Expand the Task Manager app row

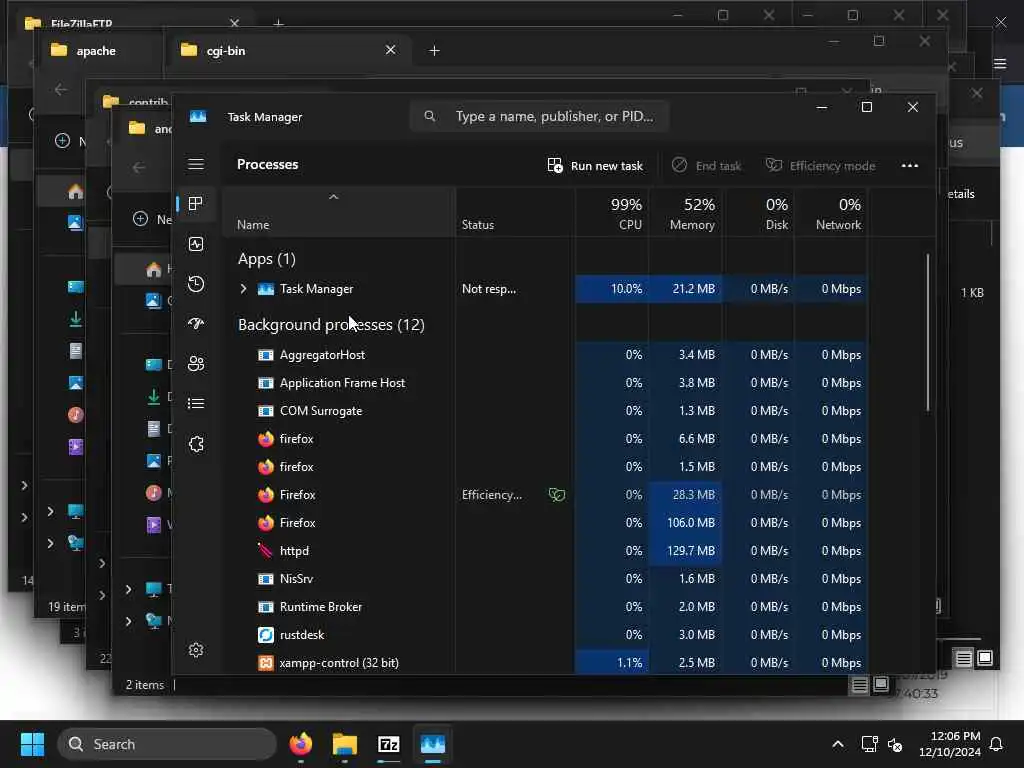coord(243,289)
